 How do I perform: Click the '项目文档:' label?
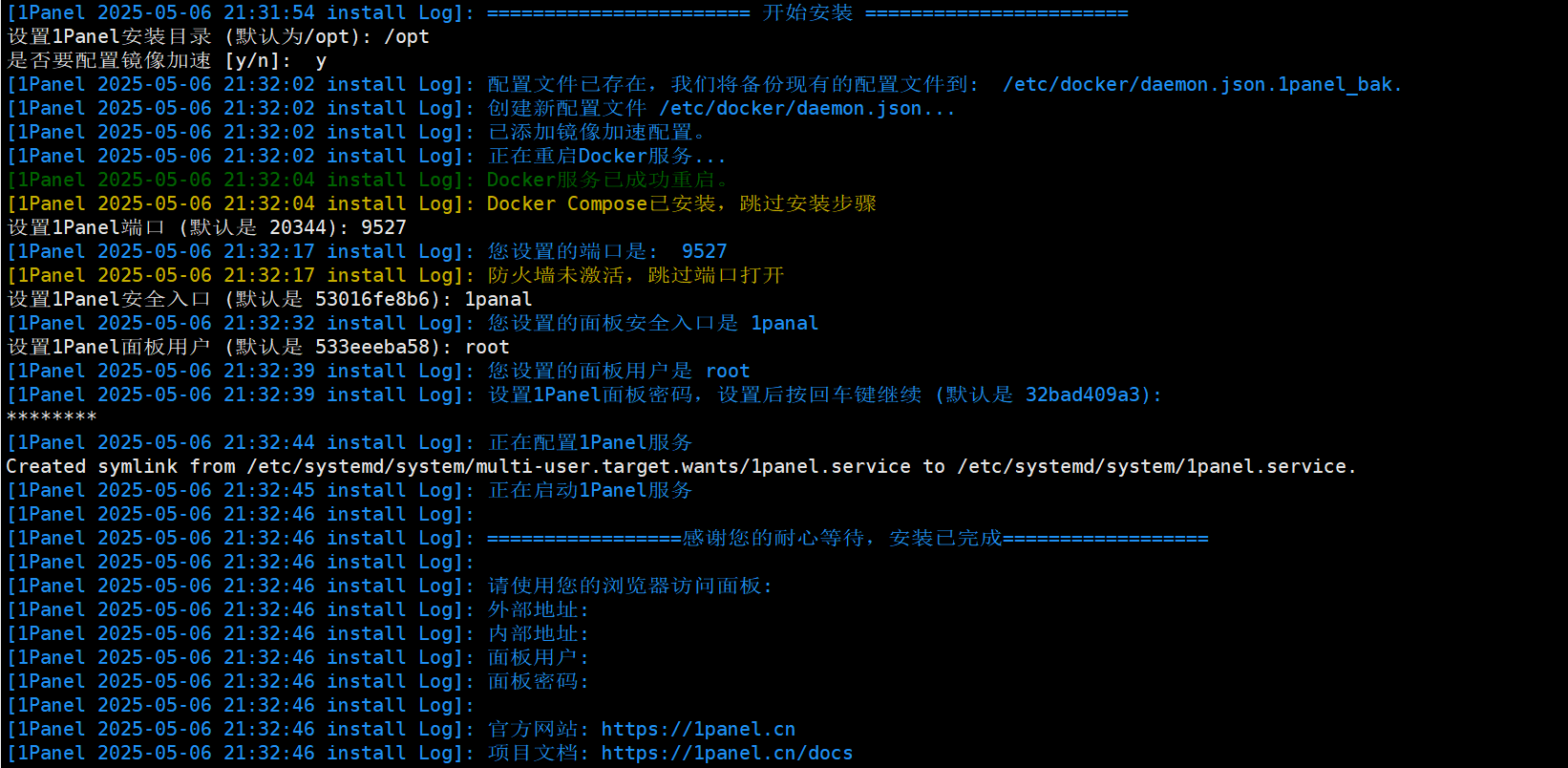tap(539, 753)
